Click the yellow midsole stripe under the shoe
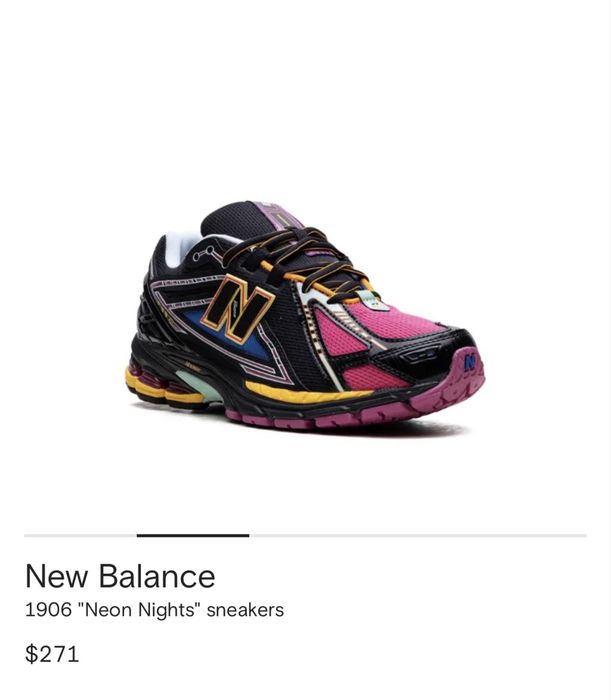Image resolution: width=611 pixels, height=700 pixels. [x=308, y=393]
